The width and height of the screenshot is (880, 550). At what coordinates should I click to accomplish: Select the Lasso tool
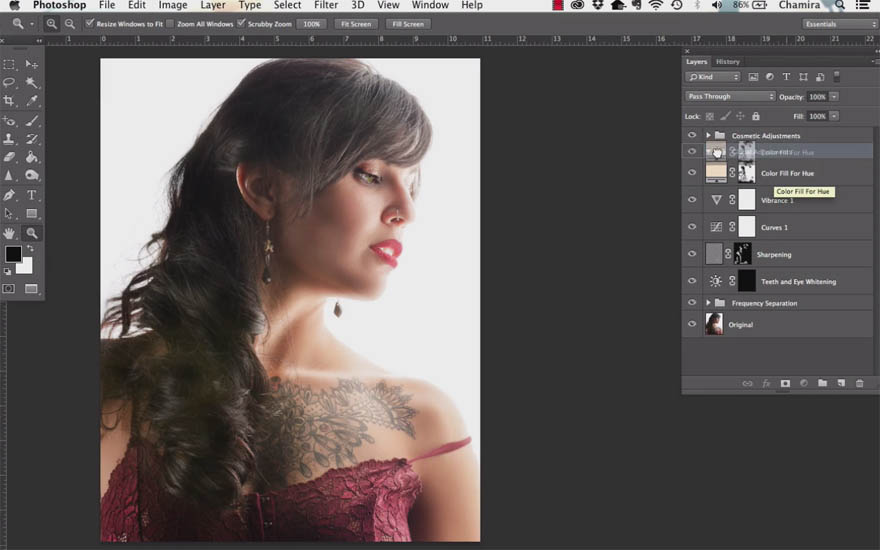pyautogui.click(x=9, y=82)
